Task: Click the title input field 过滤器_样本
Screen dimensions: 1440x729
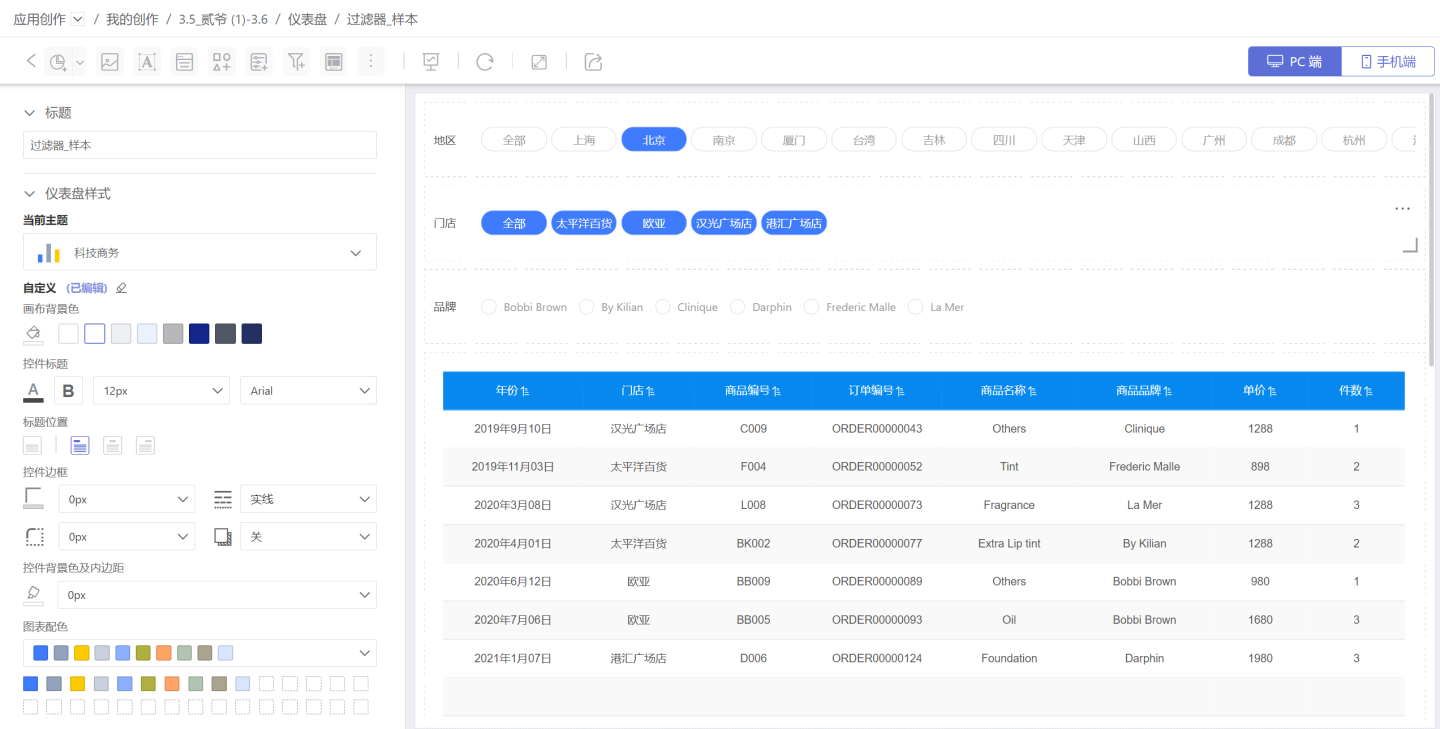Action: click(x=200, y=145)
